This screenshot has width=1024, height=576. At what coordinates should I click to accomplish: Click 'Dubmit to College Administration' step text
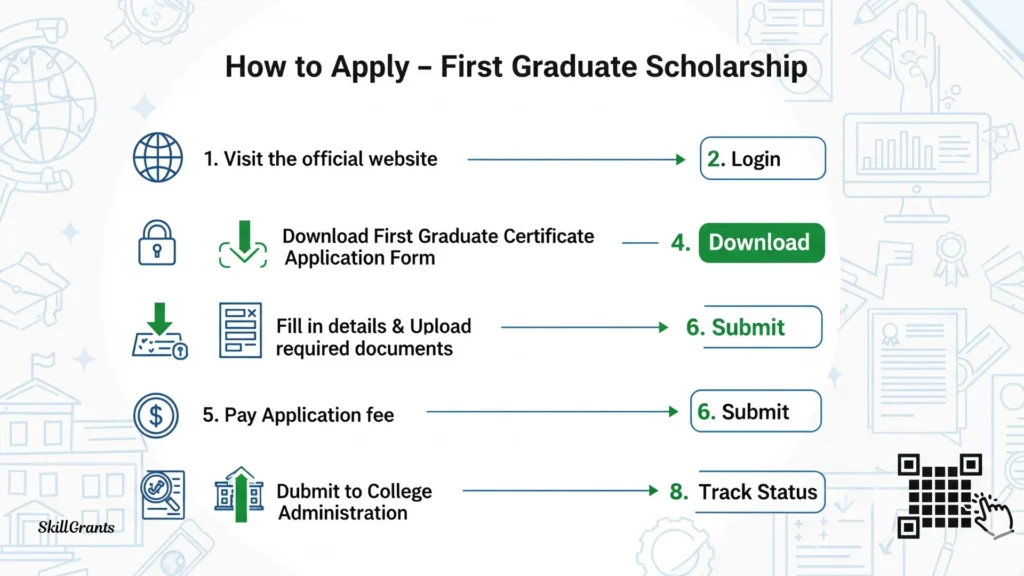coord(354,502)
